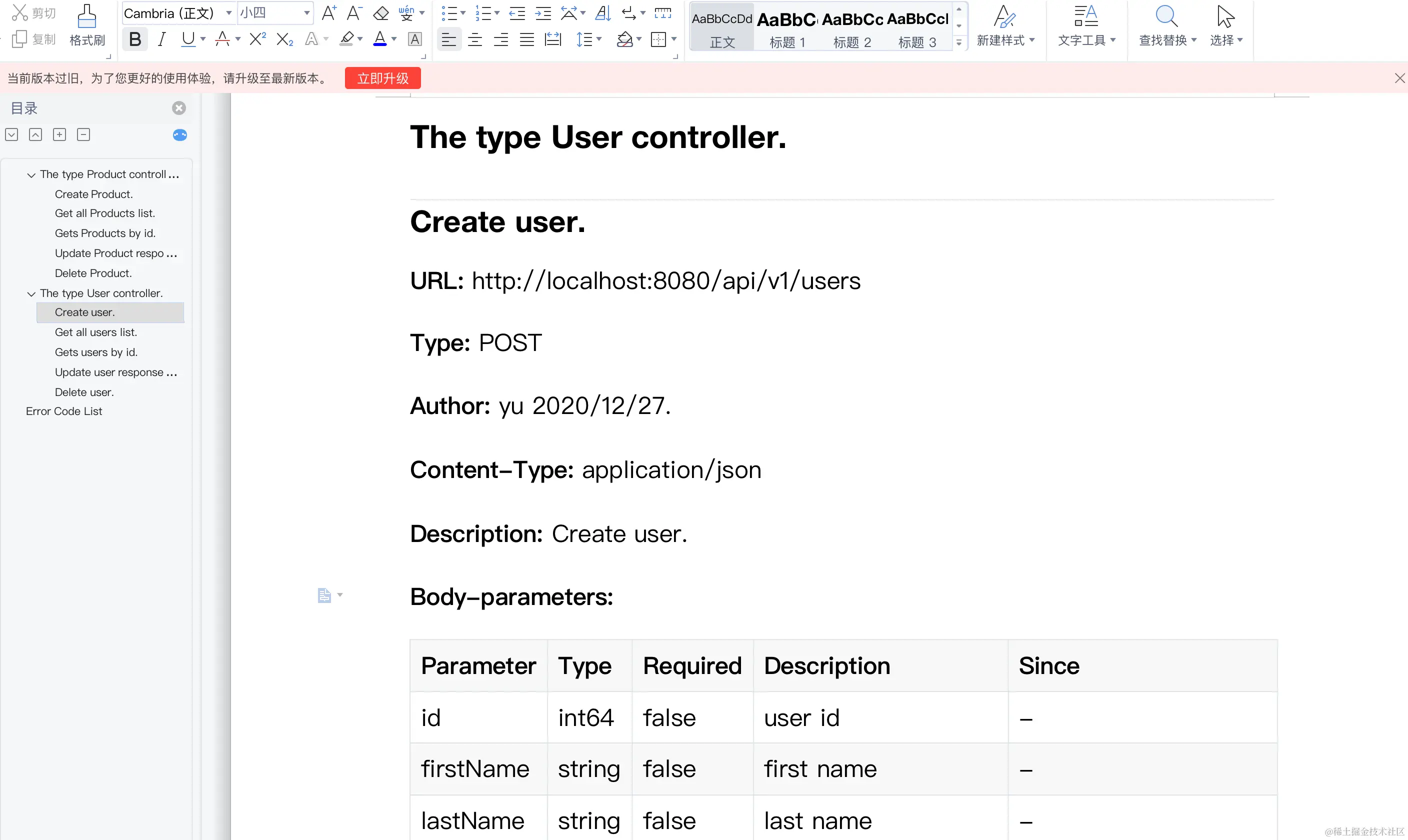Select the Format Painter (格式刷) tool
Viewport: 1408px width, 840px height.
[x=86, y=26]
